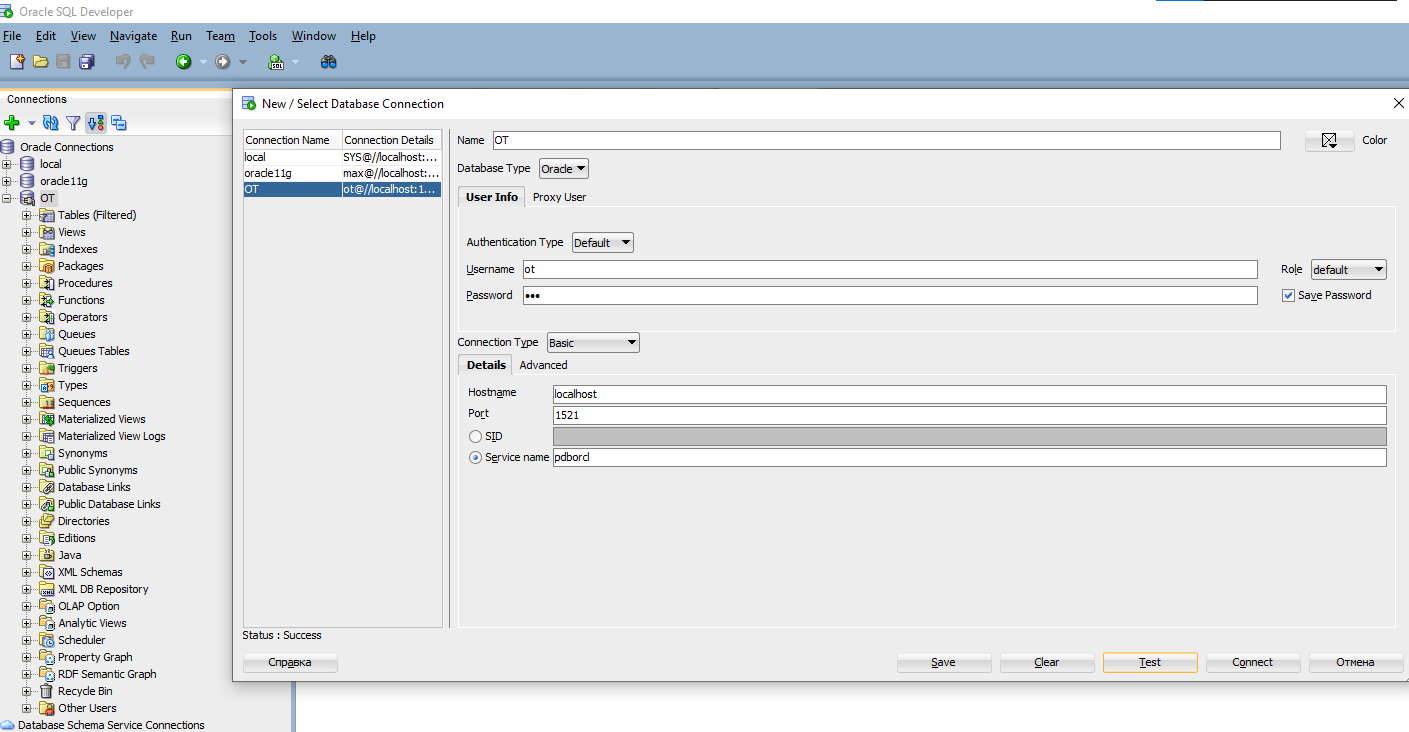Switch to the Proxy User tab

559,197
